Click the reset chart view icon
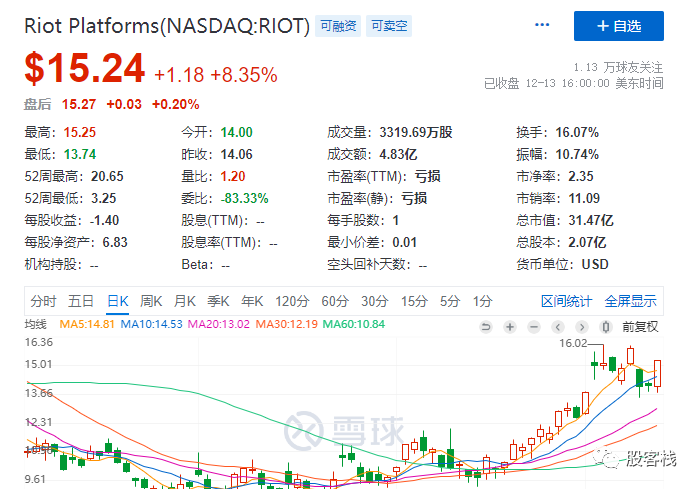Screen dimensions: 699x489 [x=486, y=327]
